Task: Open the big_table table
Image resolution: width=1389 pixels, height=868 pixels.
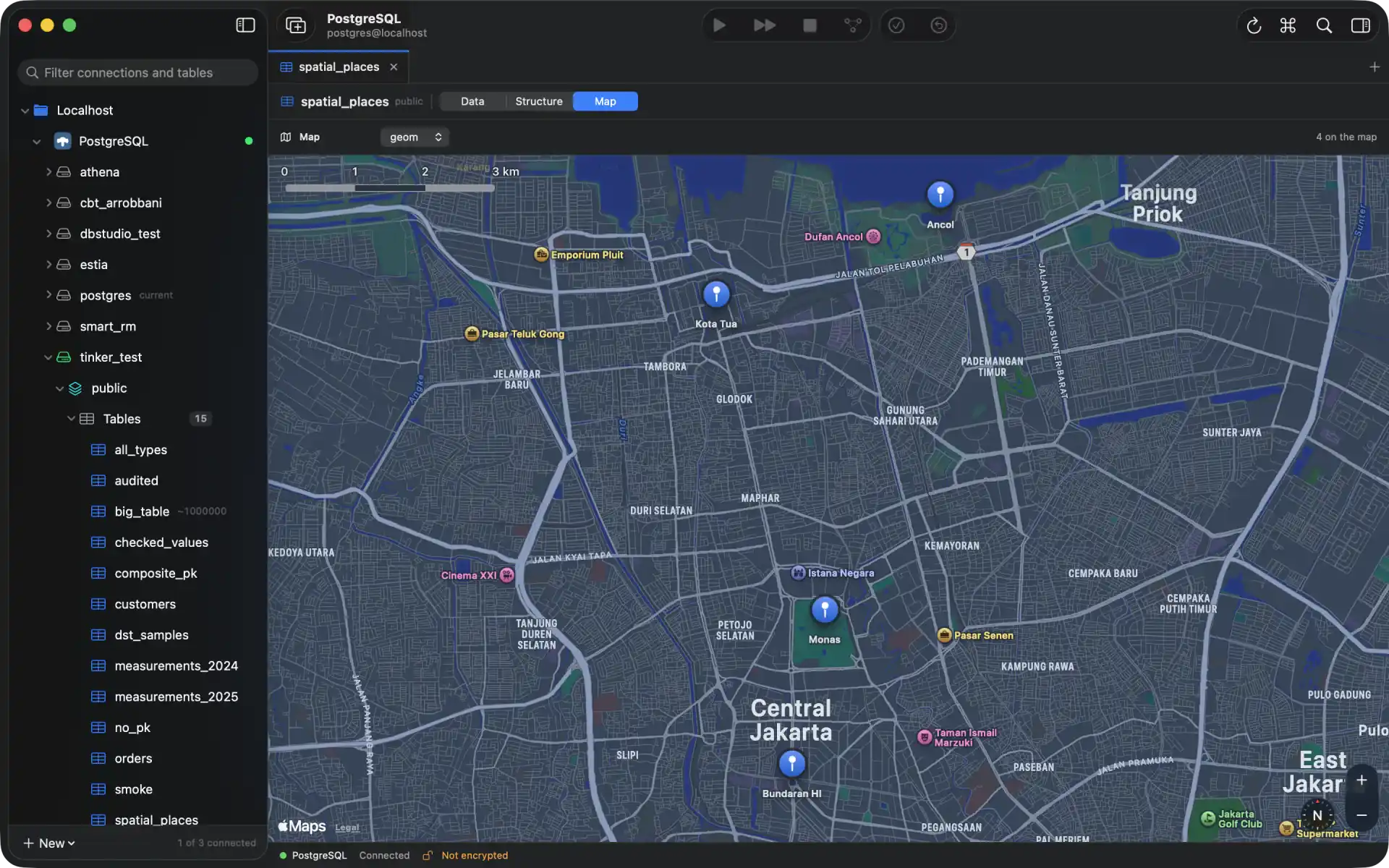Action: tap(142, 511)
